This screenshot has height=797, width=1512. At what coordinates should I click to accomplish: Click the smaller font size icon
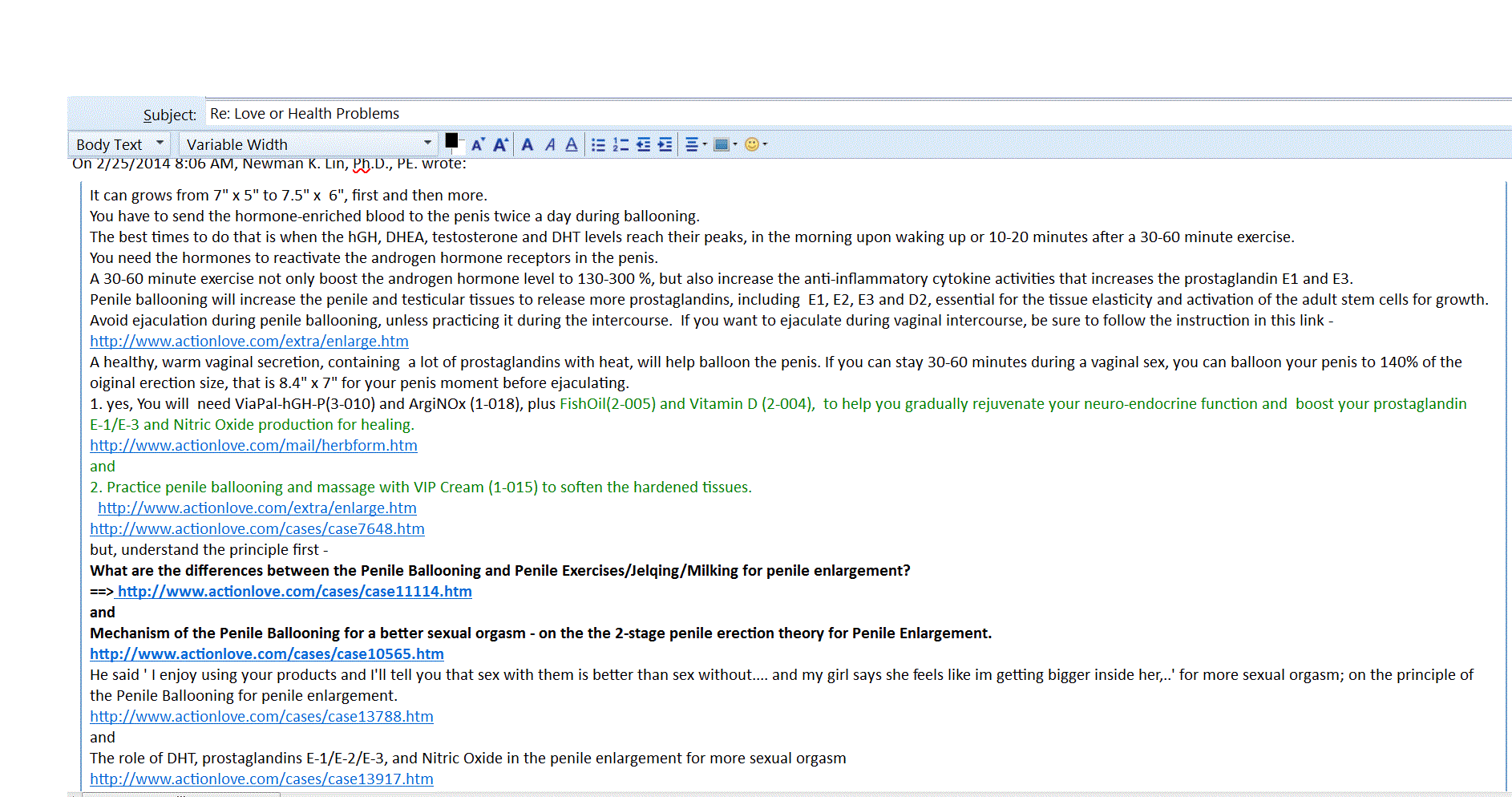478,144
